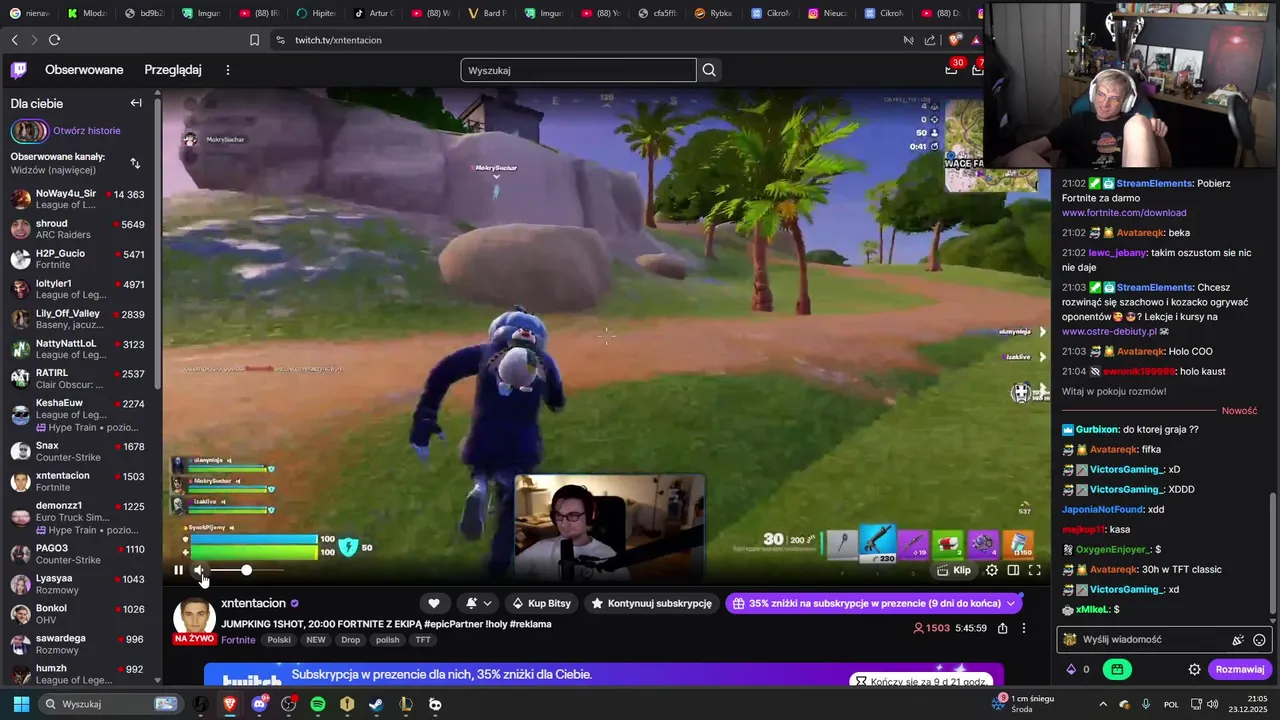Open channel points balance in chat

[1077, 669]
